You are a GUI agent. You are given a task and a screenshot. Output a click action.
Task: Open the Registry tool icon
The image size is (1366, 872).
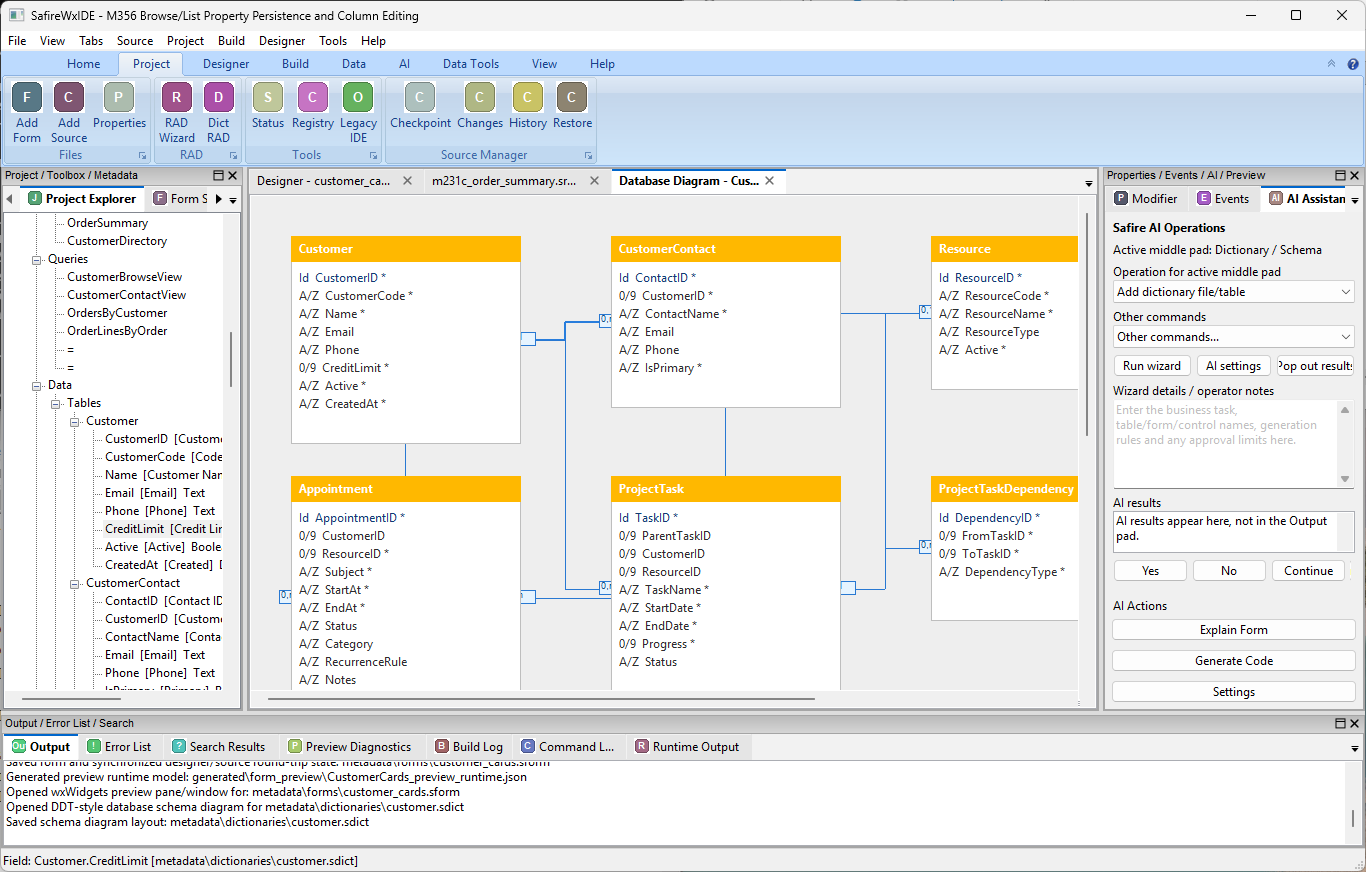[313, 98]
